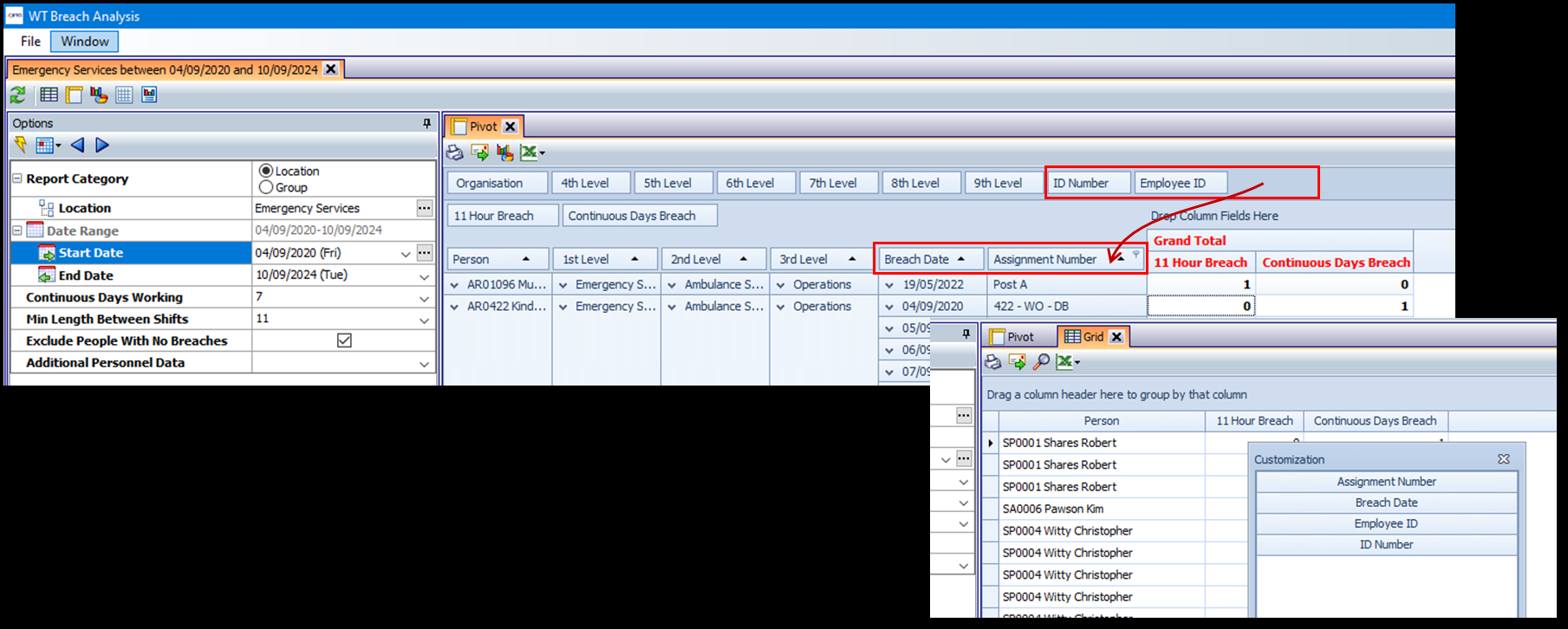
Task: Click the blue left arrow in Options toolbar
Action: point(78,145)
